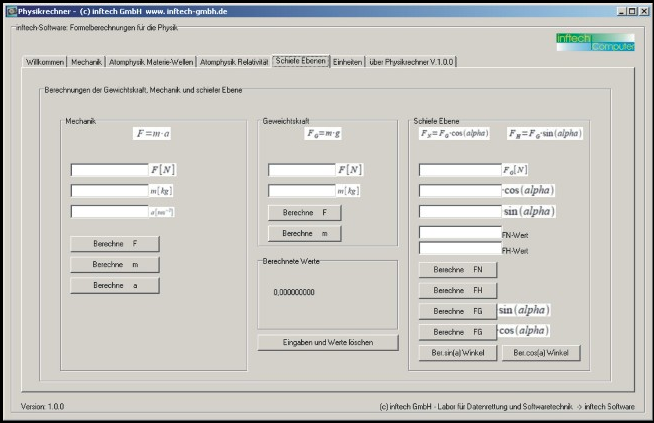Click the Physikrechner title bar app icon
Viewport: 654px width, 423px height.
pyautogui.click(x=9, y=10)
